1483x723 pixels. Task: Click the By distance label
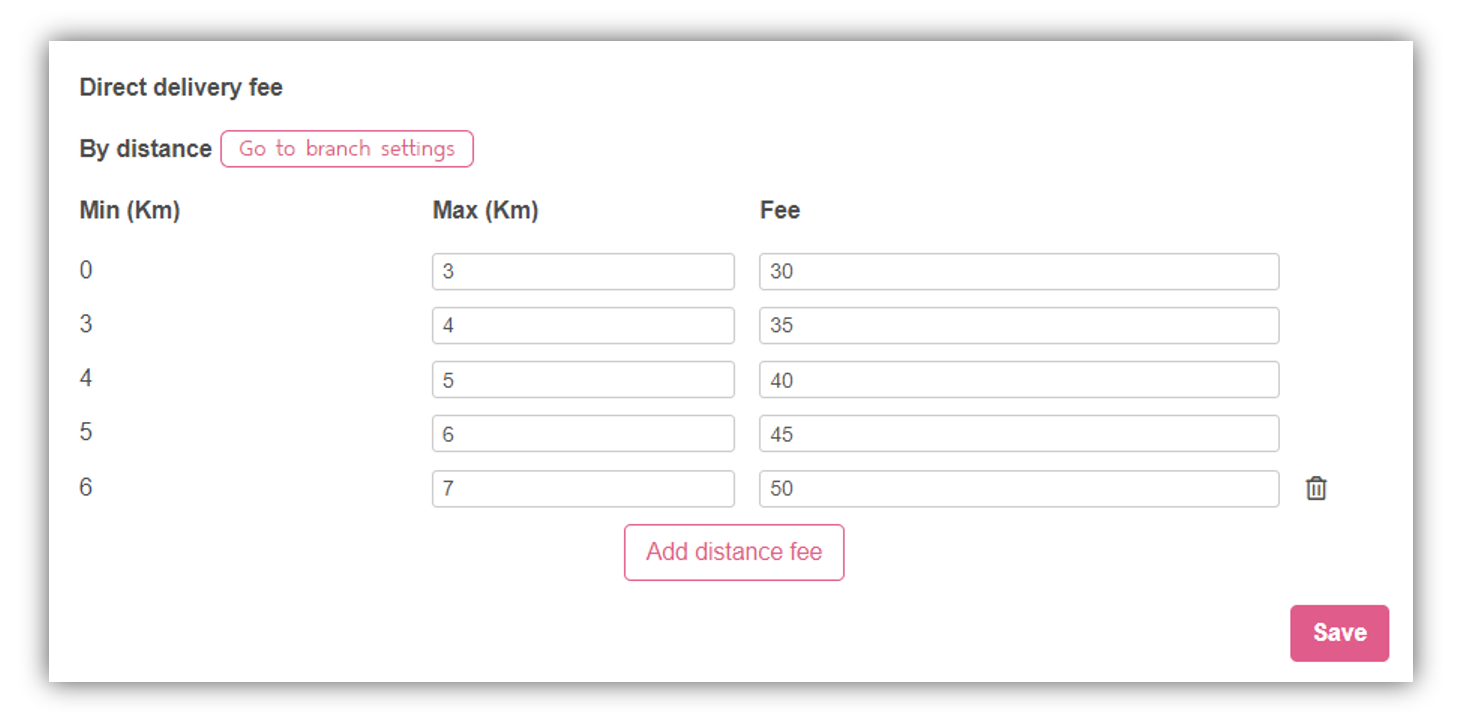pyautogui.click(x=145, y=149)
